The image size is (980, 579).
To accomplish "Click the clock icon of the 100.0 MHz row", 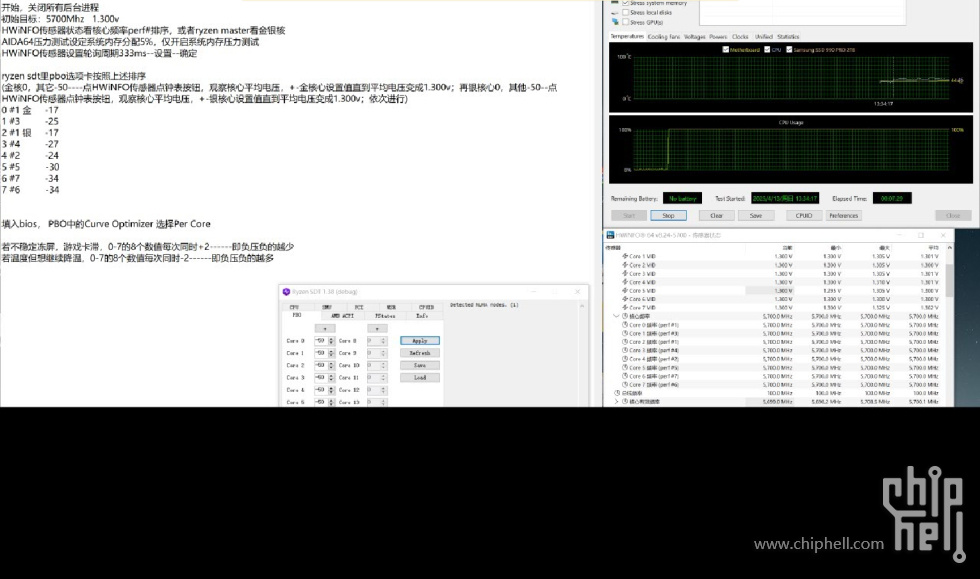I will pos(617,393).
